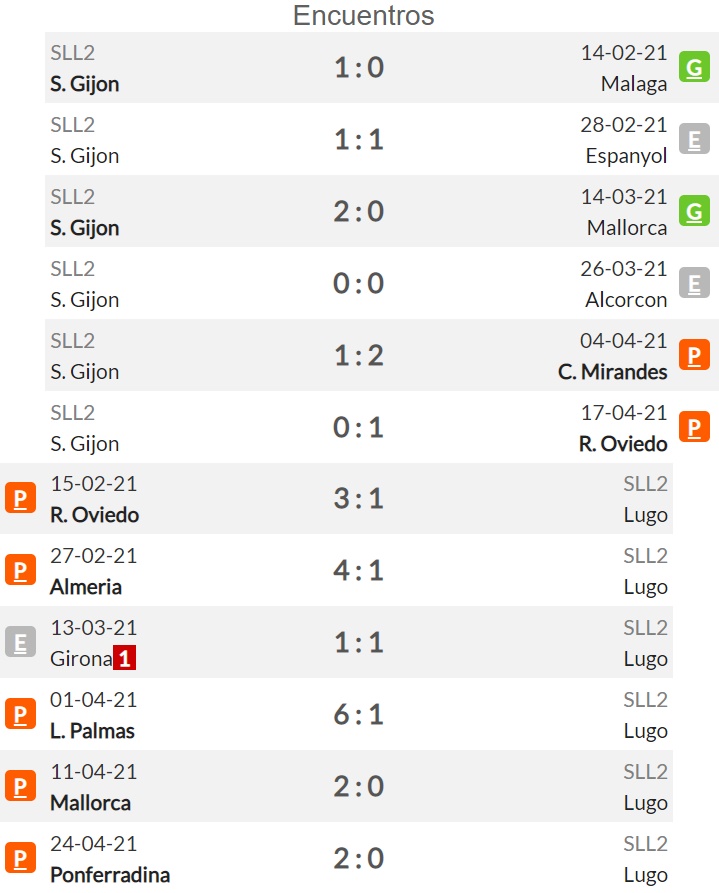Open the 1:0 S. Gijon vs Malaga score
719x893 pixels.
pos(359,67)
